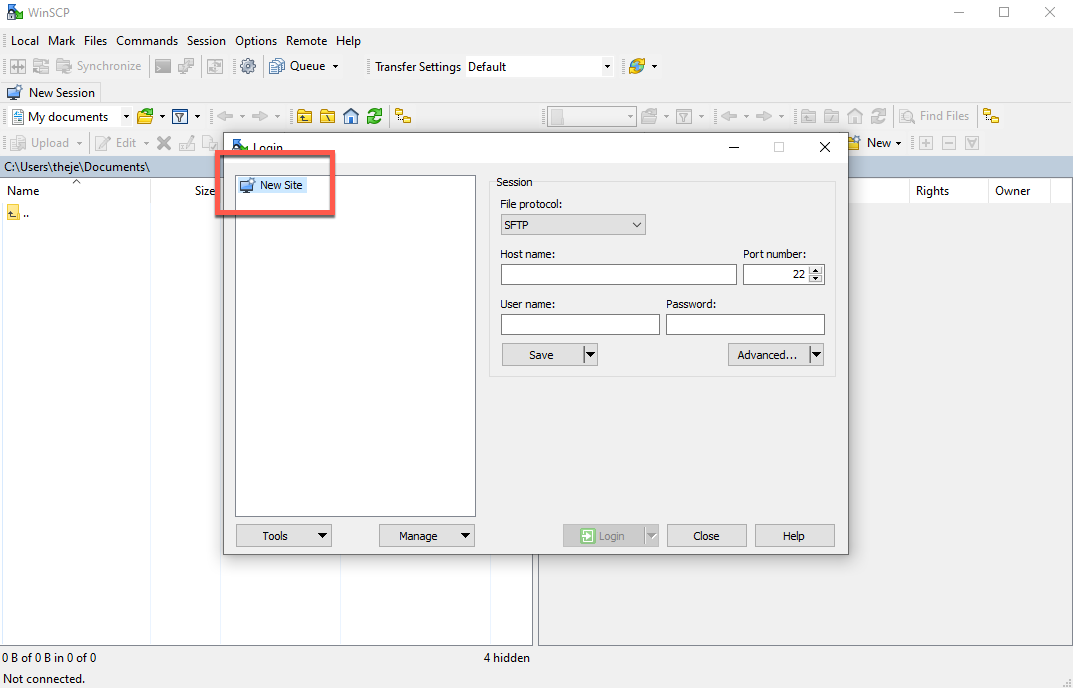Screen dimensions: 1073x688
Task: Click the remote panel filter icon
Action: [684, 116]
